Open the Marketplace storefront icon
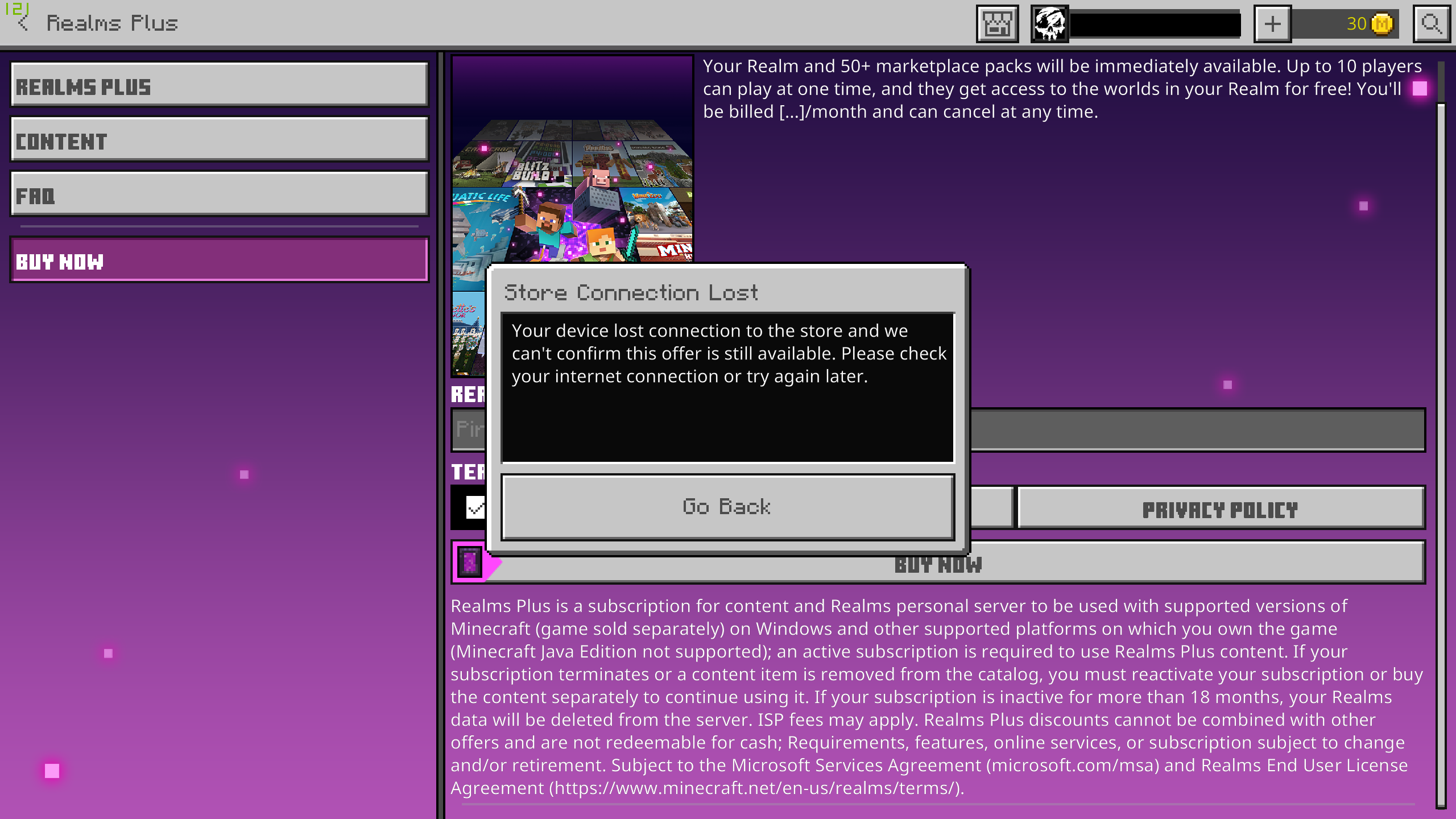The image size is (1456, 819). [997, 24]
